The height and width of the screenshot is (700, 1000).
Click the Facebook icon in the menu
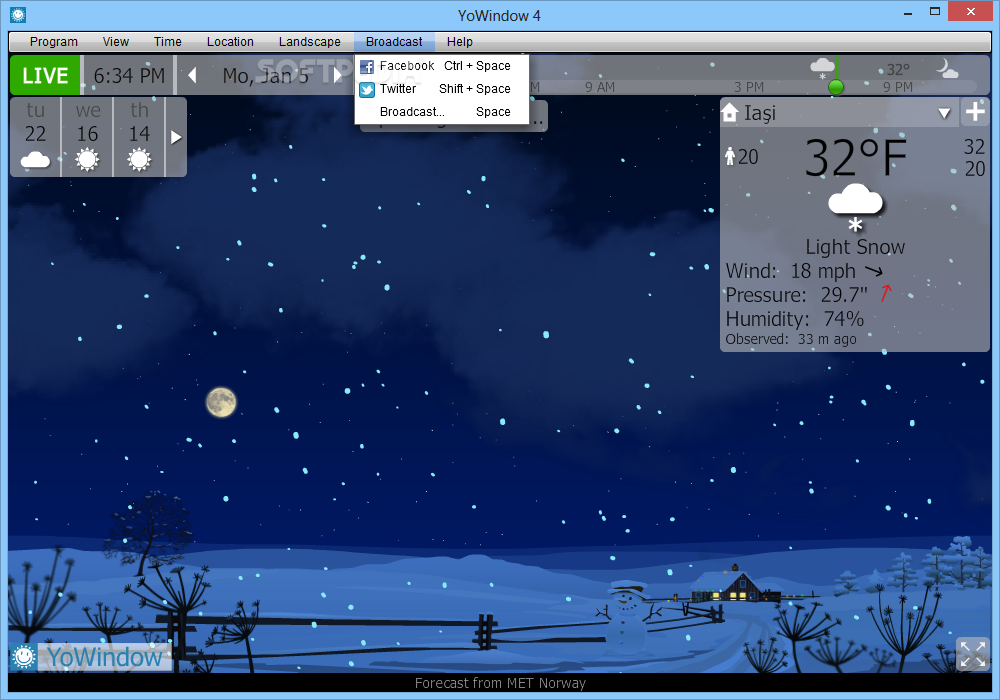(367, 66)
